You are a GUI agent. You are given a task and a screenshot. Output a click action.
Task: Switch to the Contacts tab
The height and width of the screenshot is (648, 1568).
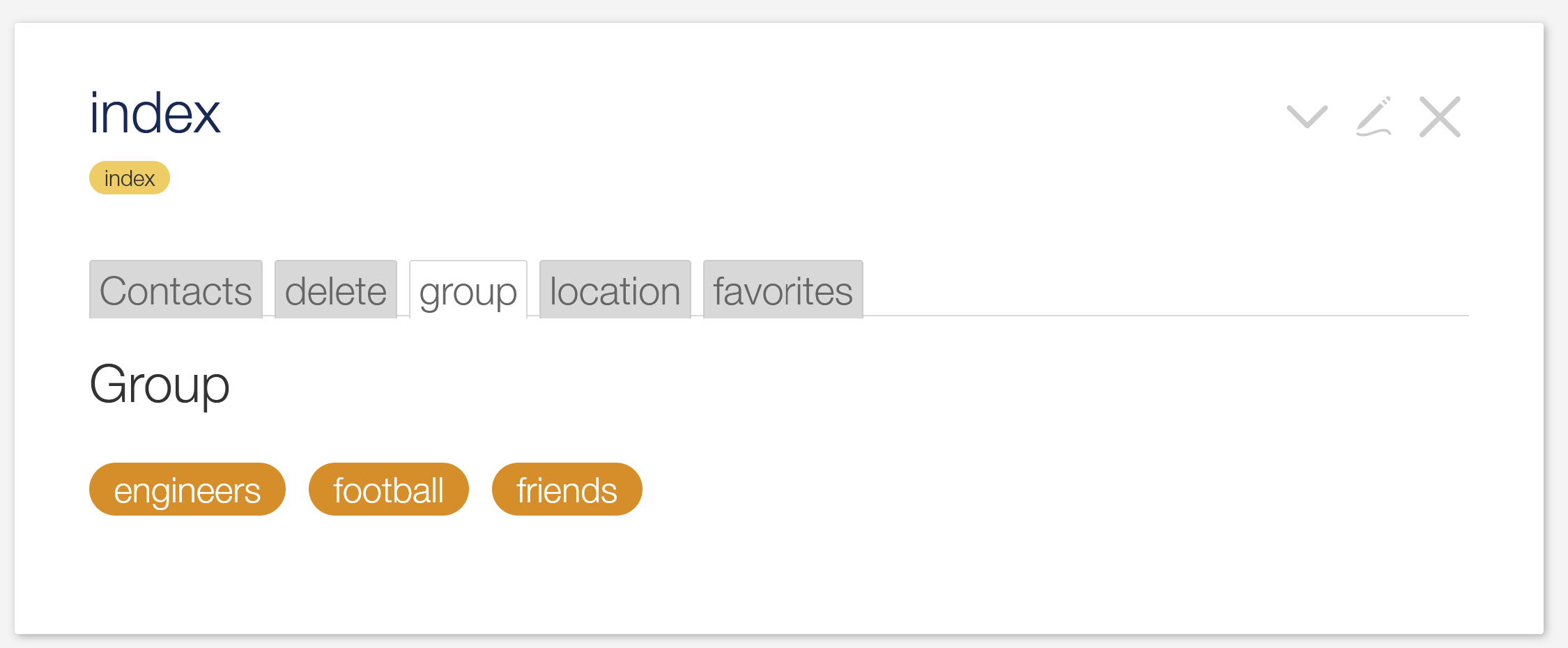click(x=176, y=290)
